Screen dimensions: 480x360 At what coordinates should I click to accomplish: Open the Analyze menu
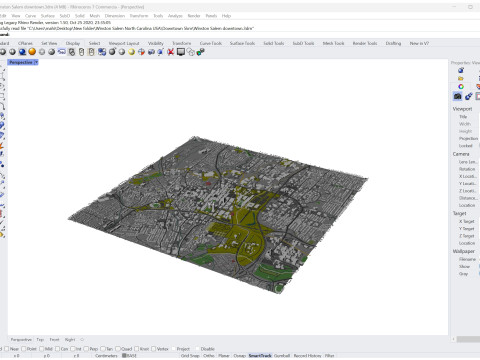pyautogui.click(x=175, y=16)
